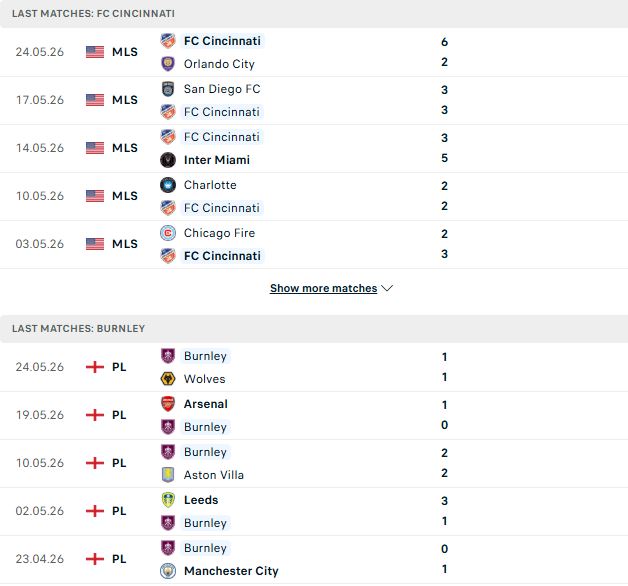Open the Inter Miami black crest icon

168,160
